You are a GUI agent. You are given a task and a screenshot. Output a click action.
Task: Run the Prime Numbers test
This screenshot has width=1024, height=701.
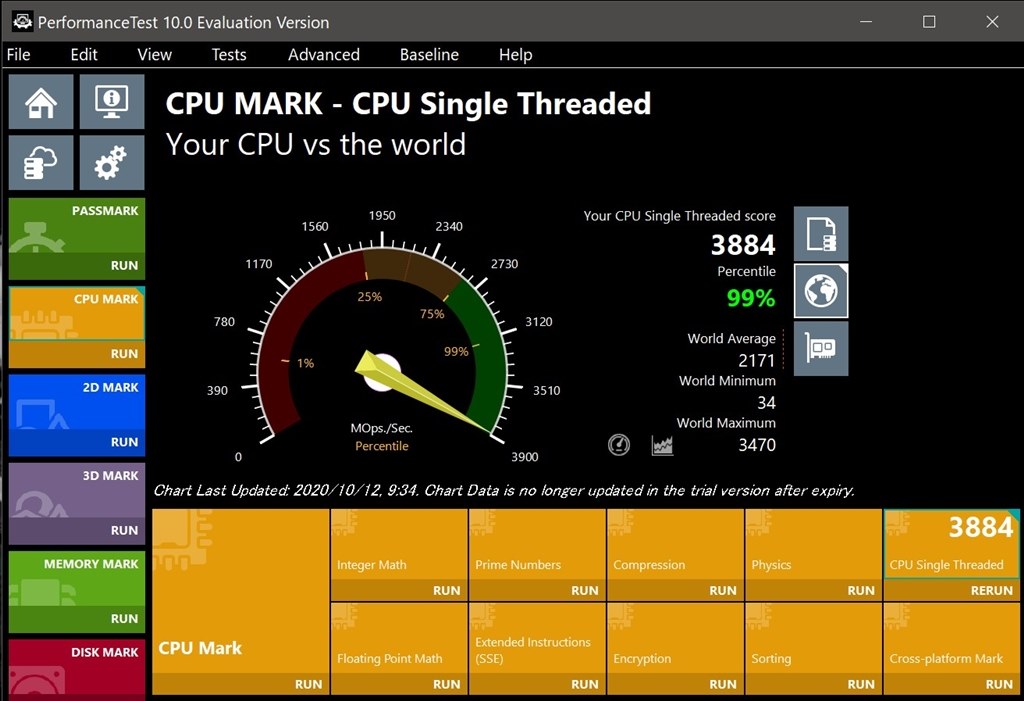537,590
